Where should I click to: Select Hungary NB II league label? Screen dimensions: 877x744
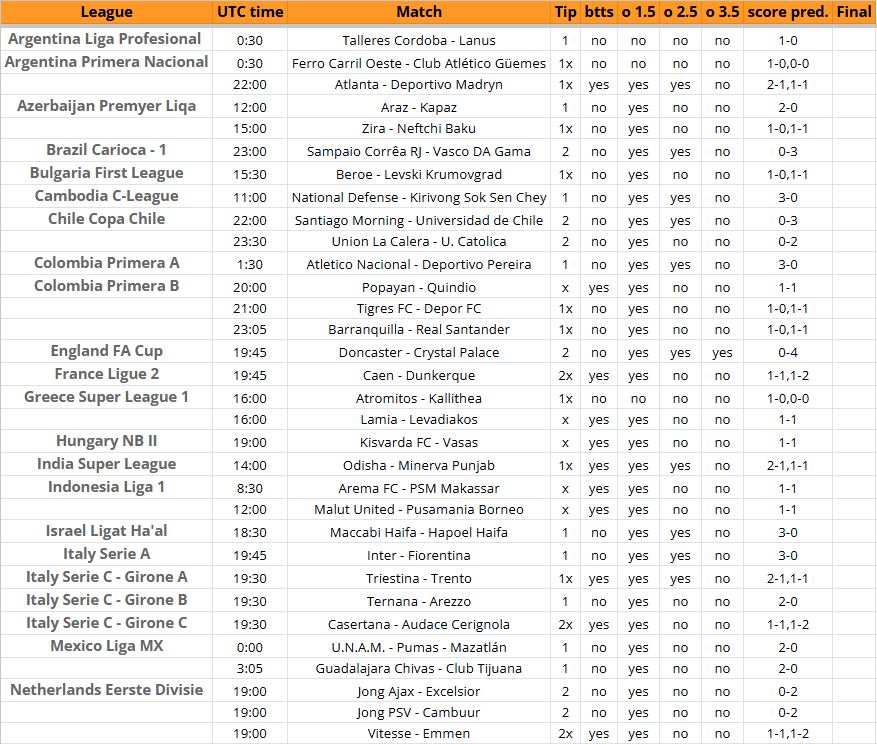pyautogui.click(x=106, y=441)
